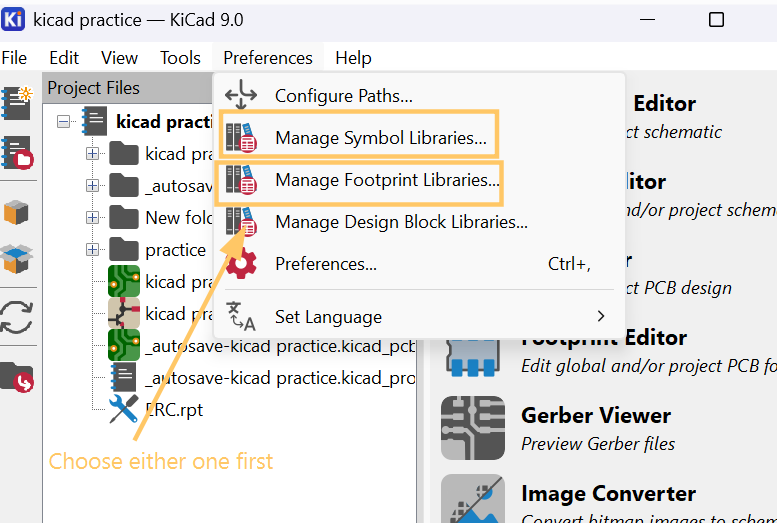Open the Help menu
The width and height of the screenshot is (777, 523).
pos(353,58)
